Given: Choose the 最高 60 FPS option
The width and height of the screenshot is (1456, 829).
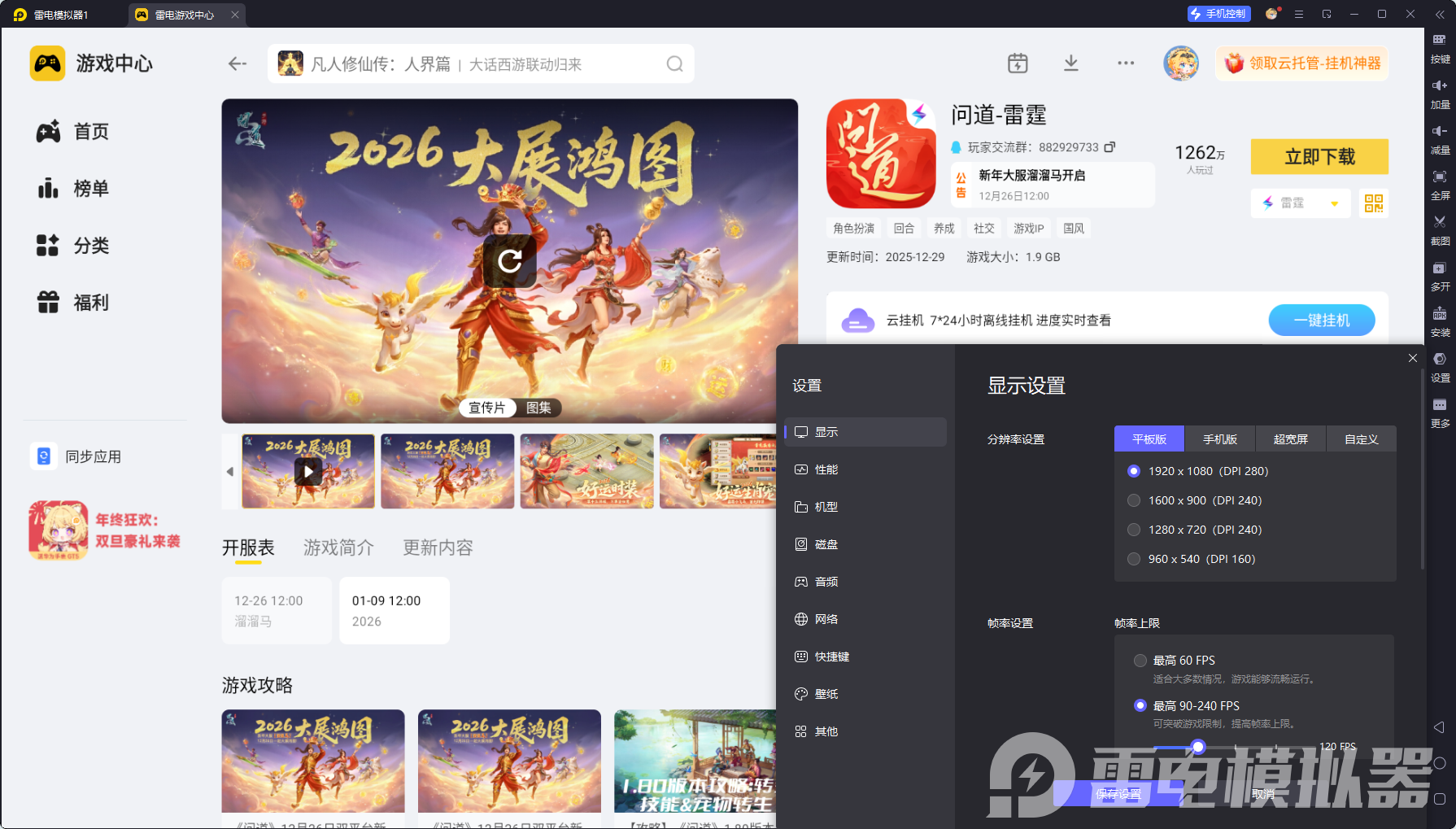Looking at the screenshot, I should pyautogui.click(x=1140, y=661).
